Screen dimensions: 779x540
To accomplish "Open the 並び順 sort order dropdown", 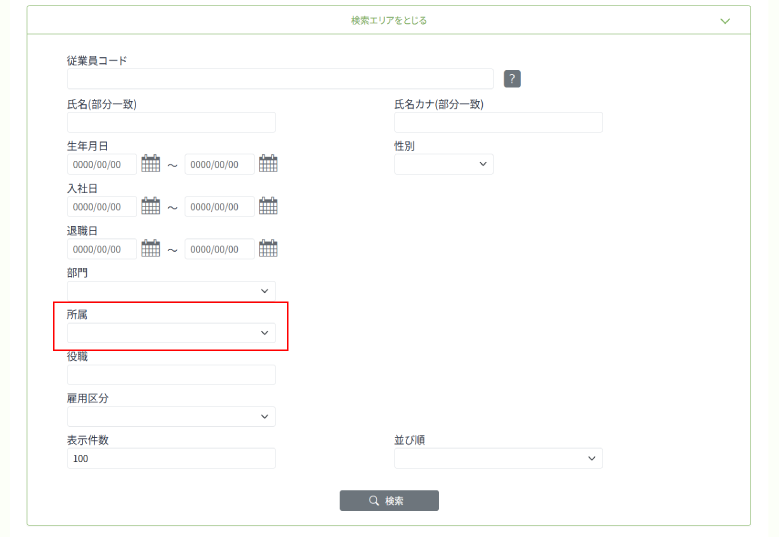I will click(x=498, y=458).
